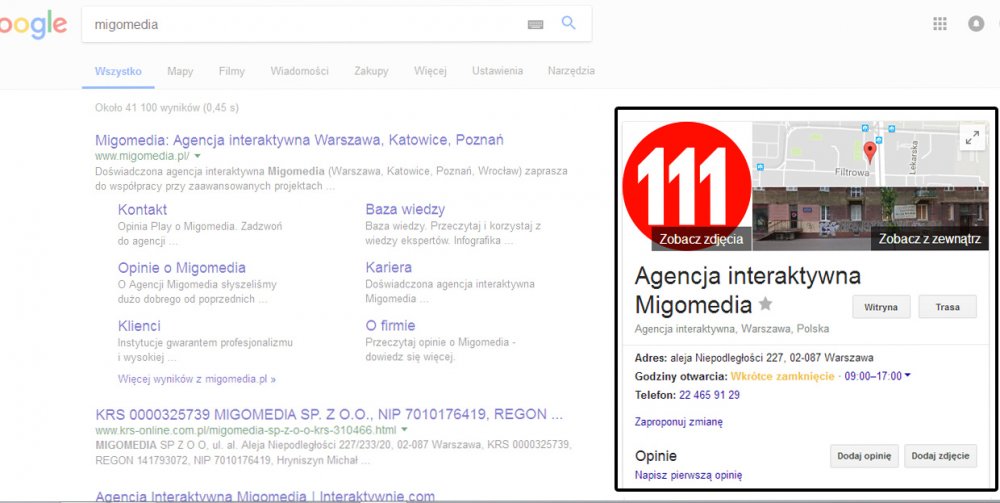Image resolution: width=1000 pixels, height=503 pixels.
Task: Click Więcej wyników z migomedia.pl link
Action: (x=197, y=379)
